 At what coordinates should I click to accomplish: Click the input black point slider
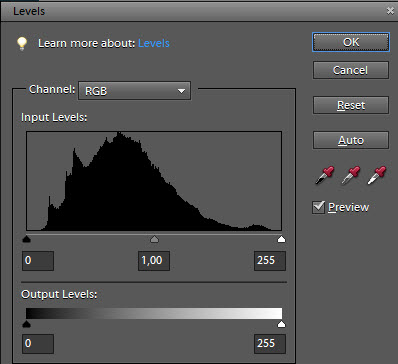[26, 239]
